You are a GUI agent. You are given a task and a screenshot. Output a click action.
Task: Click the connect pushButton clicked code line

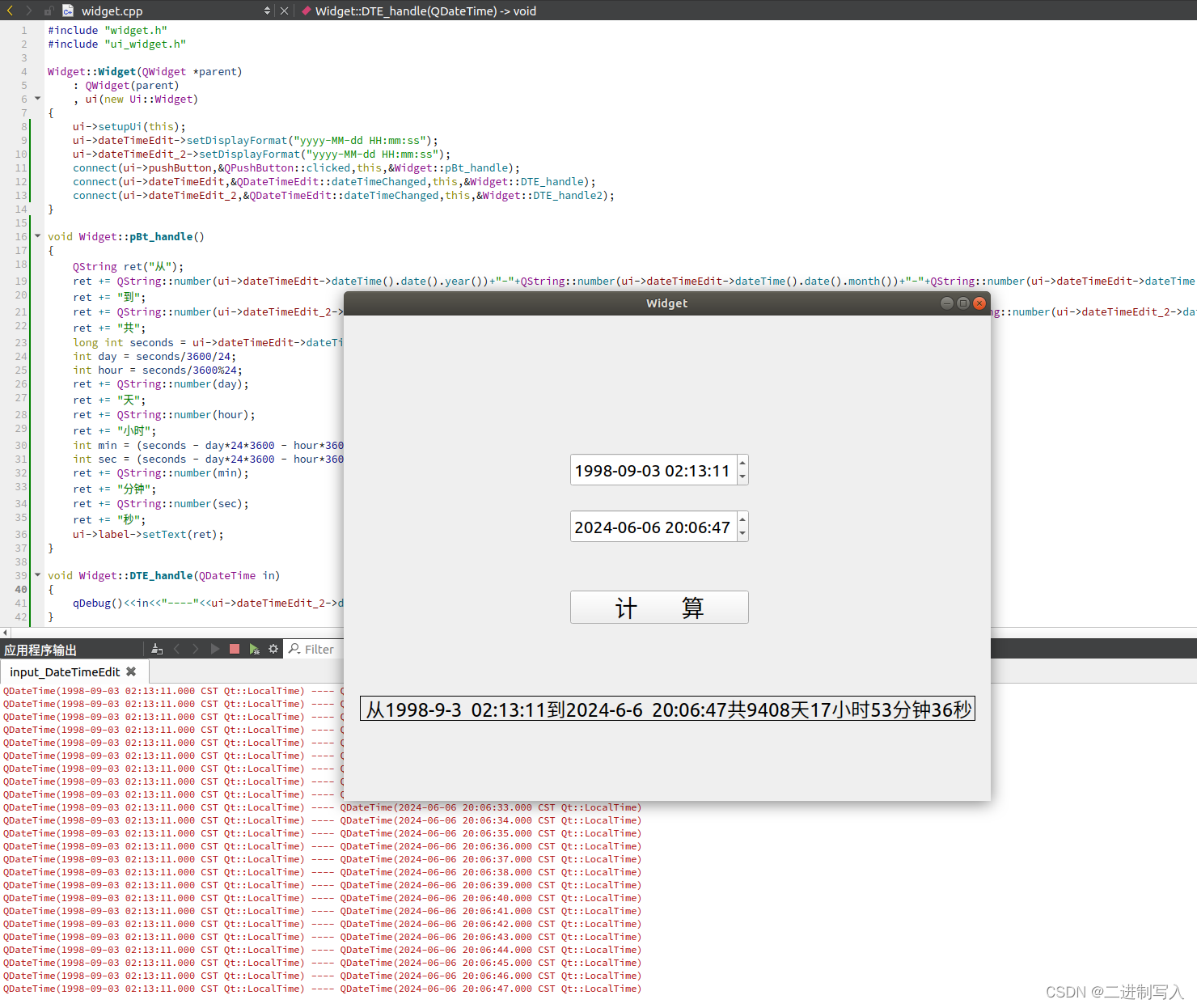coord(296,167)
